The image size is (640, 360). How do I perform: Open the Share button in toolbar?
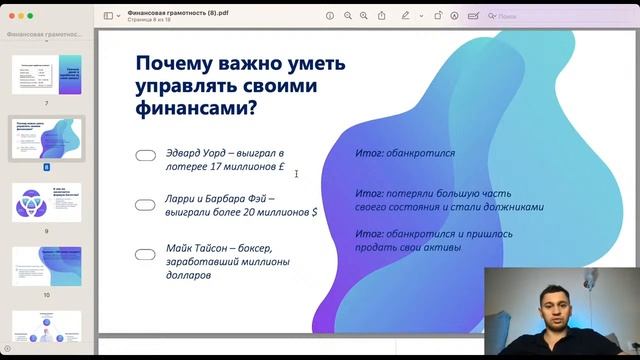click(x=382, y=16)
